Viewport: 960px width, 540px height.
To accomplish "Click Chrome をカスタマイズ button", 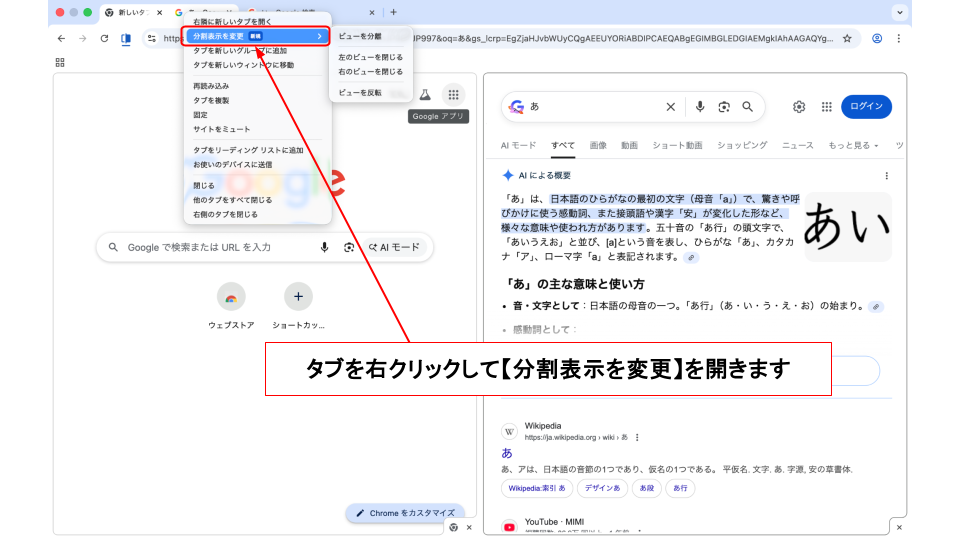I will pos(405,513).
